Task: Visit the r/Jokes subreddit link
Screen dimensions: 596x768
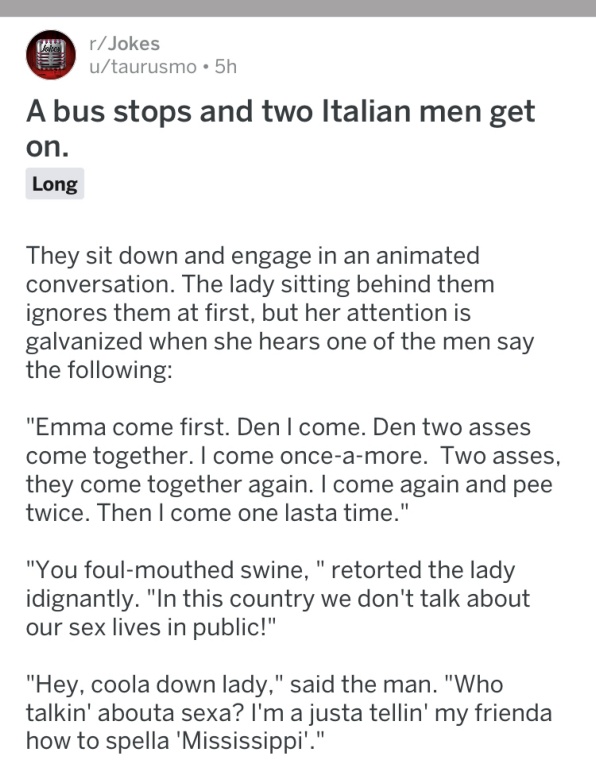Action: [x=124, y=44]
